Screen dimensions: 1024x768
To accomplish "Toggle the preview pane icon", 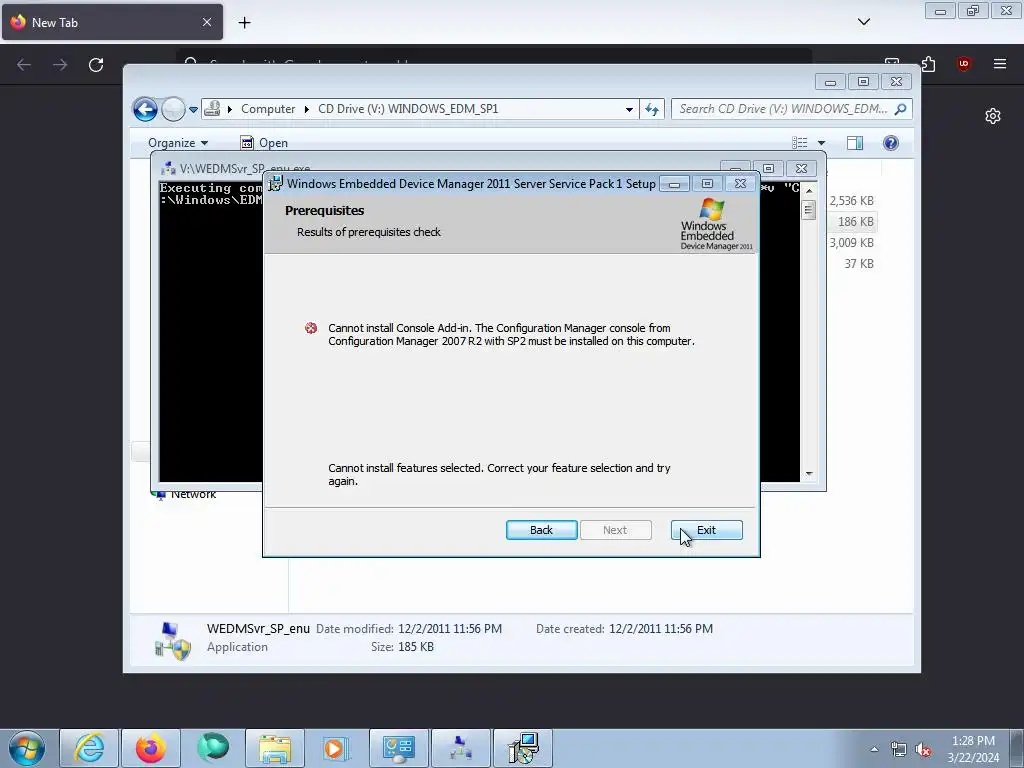I will [x=855, y=143].
